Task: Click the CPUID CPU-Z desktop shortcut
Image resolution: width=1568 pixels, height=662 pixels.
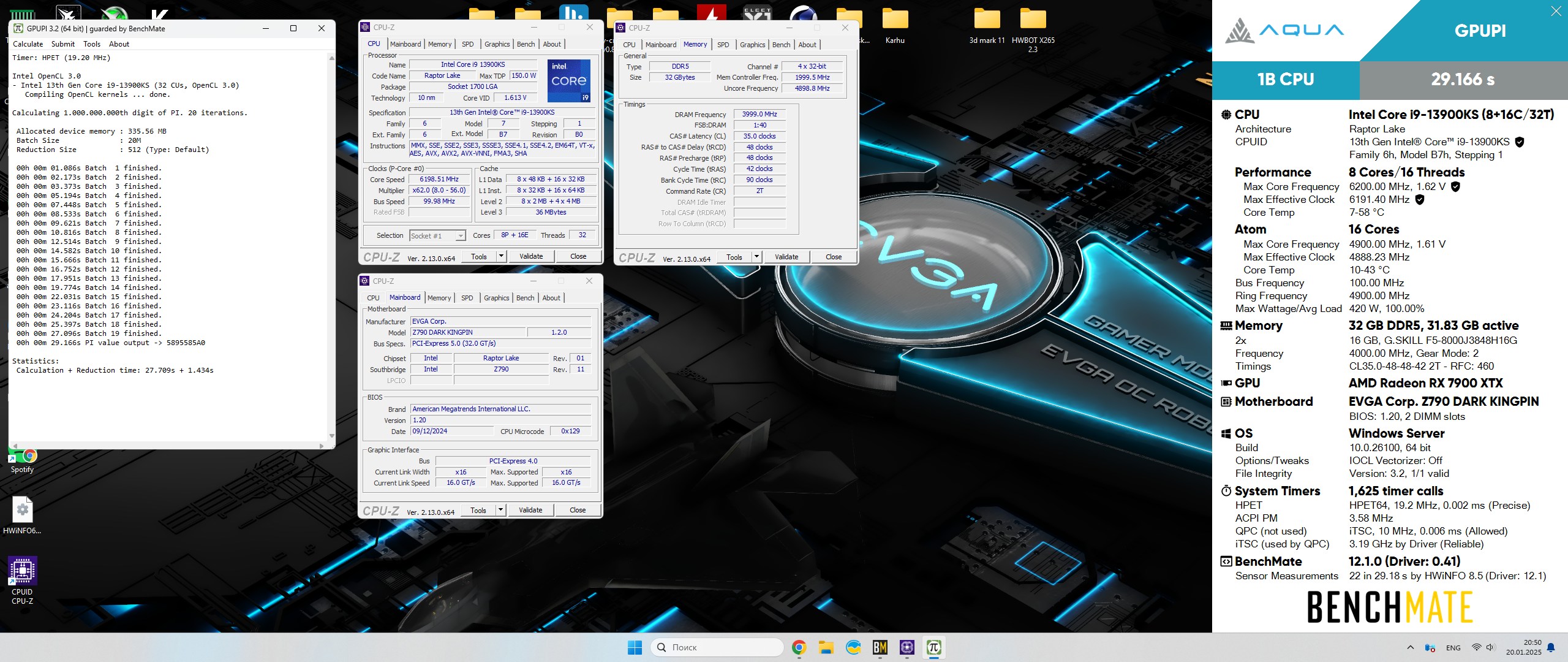Action: [22, 580]
